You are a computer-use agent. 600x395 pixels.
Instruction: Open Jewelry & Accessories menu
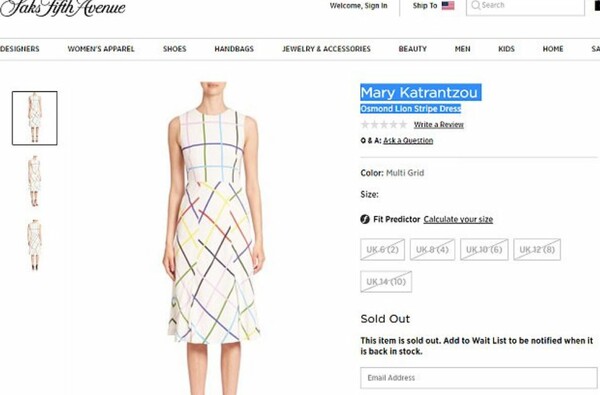coord(326,49)
